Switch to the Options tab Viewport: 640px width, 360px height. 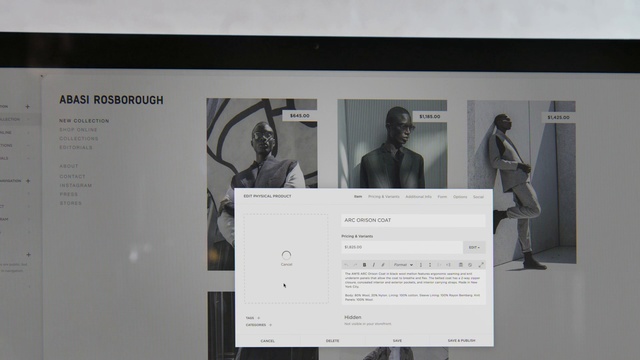coord(460,197)
